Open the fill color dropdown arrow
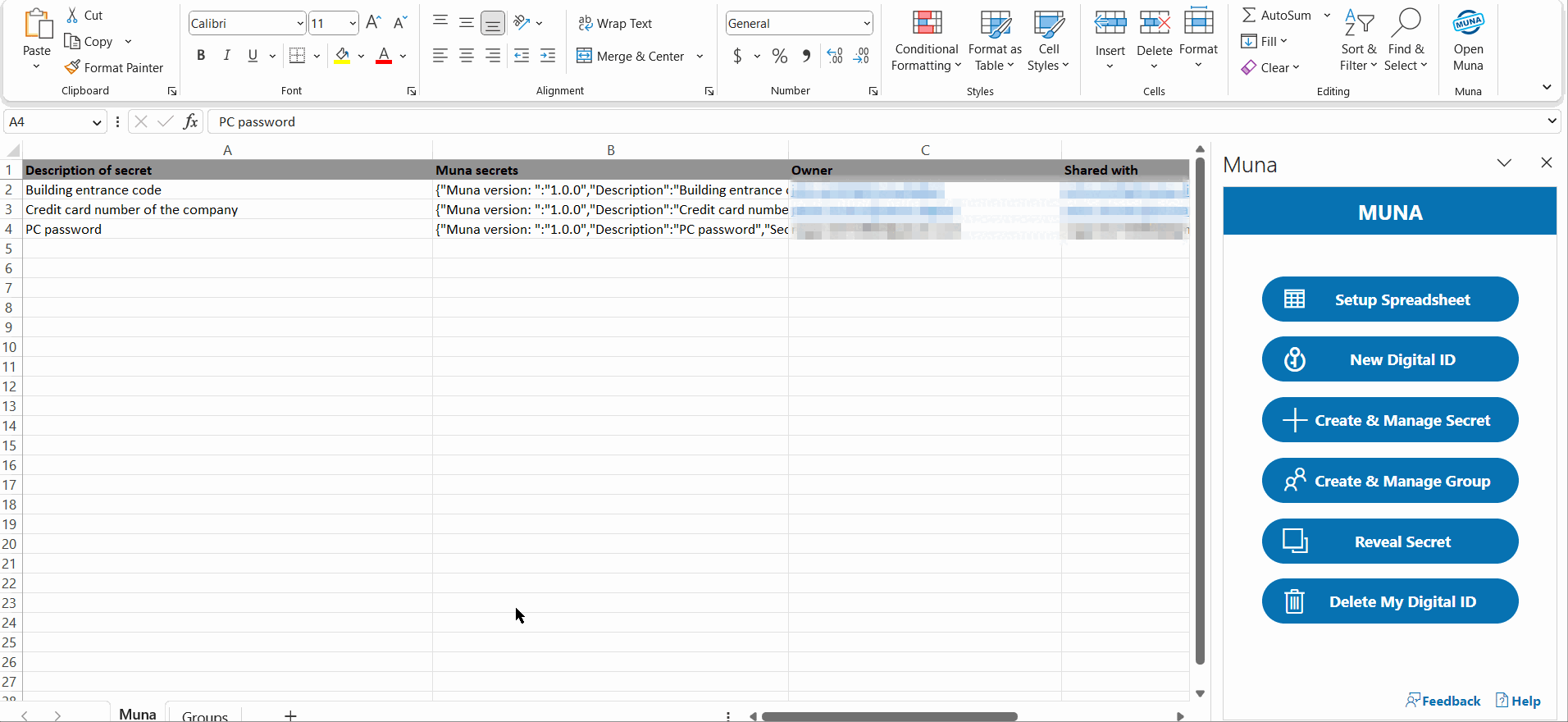This screenshot has width=1568, height=722. (x=361, y=56)
